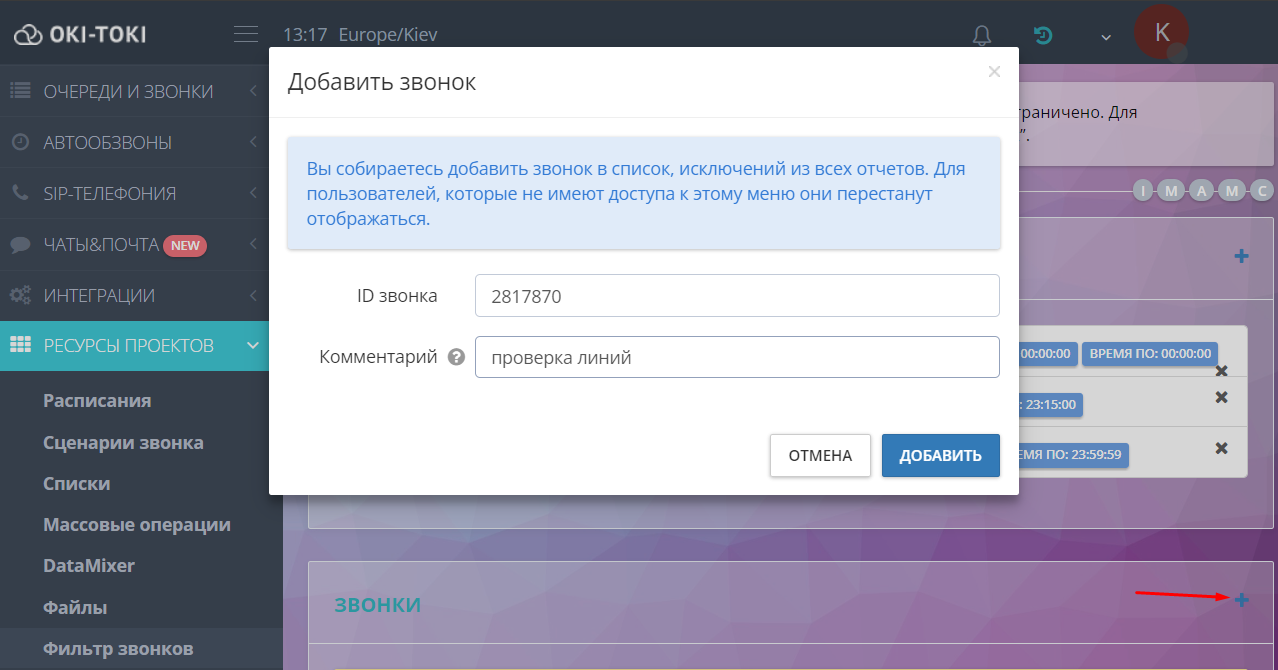Screen dimensions: 1278x670
Task: Click the NEW badge on ЧАТЫ&ПОЧТА
Action: click(185, 245)
